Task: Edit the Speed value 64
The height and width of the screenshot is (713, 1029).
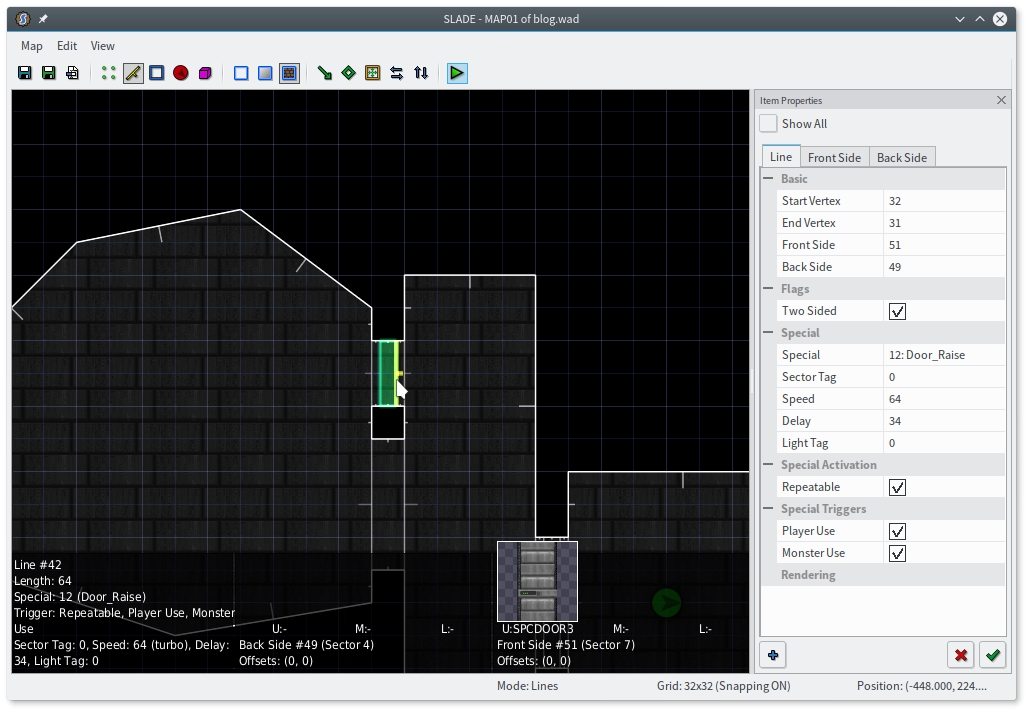Action: coord(944,399)
